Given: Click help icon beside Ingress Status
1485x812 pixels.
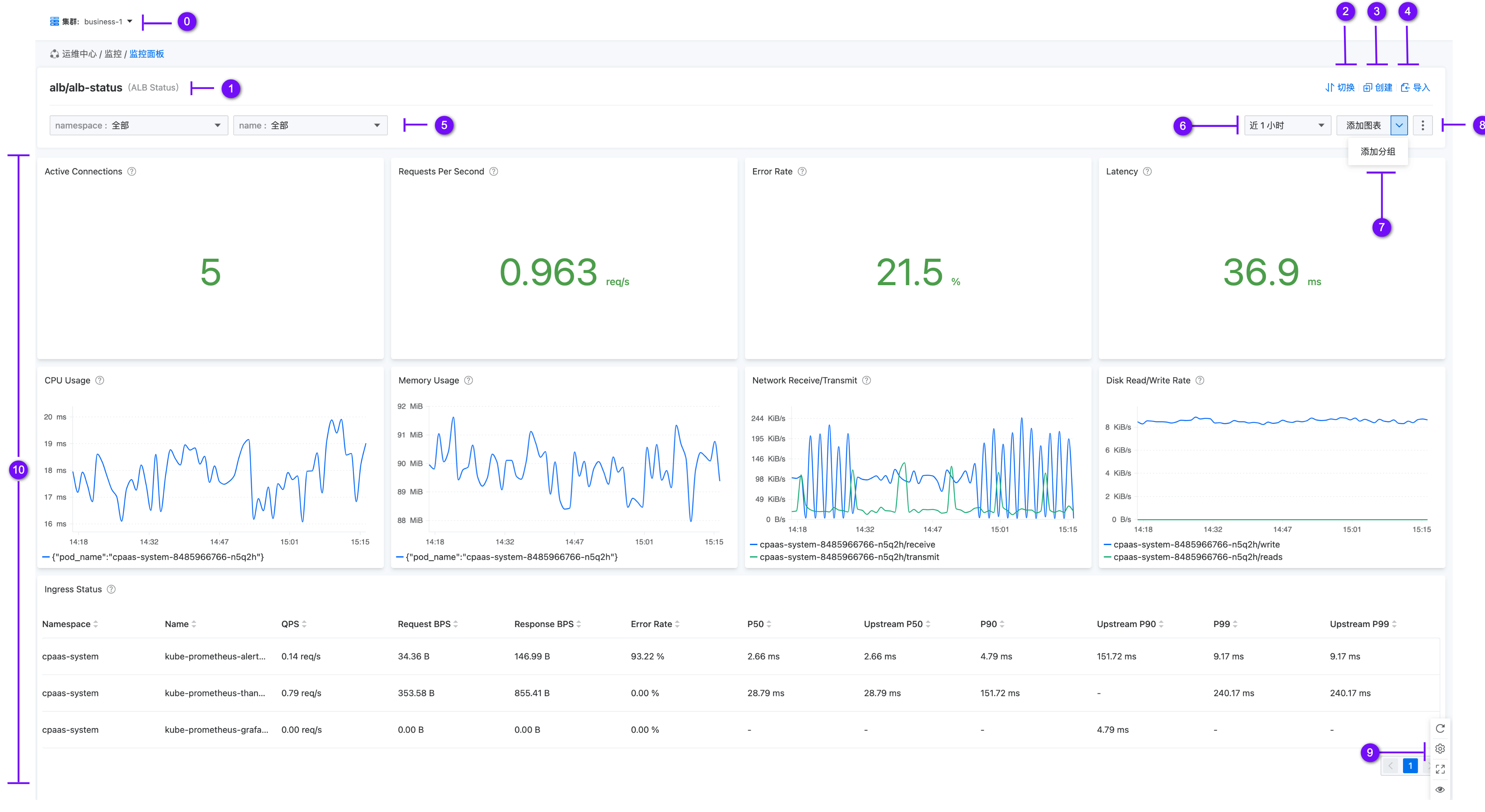Looking at the screenshot, I should pos(111,589).
